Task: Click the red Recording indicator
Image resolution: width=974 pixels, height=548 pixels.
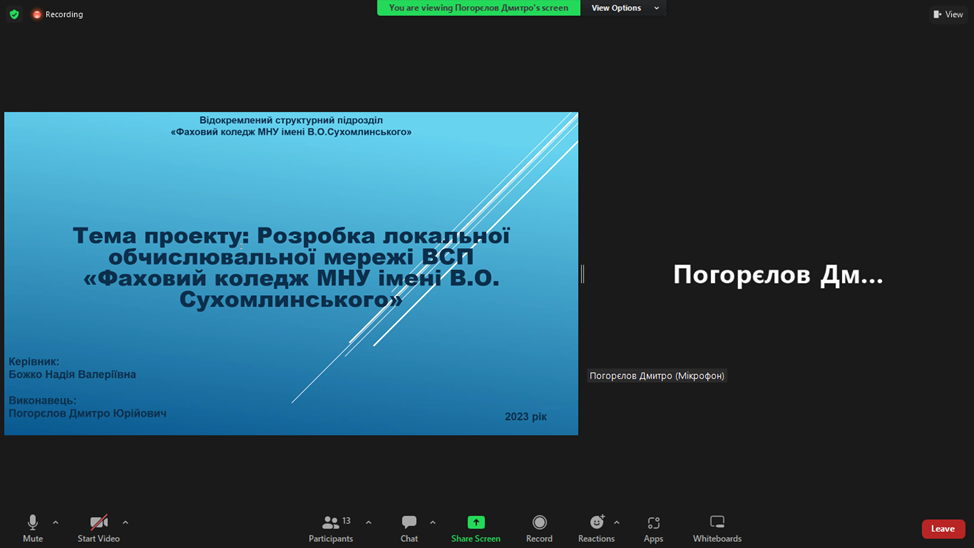Action: tap(58, 14)
